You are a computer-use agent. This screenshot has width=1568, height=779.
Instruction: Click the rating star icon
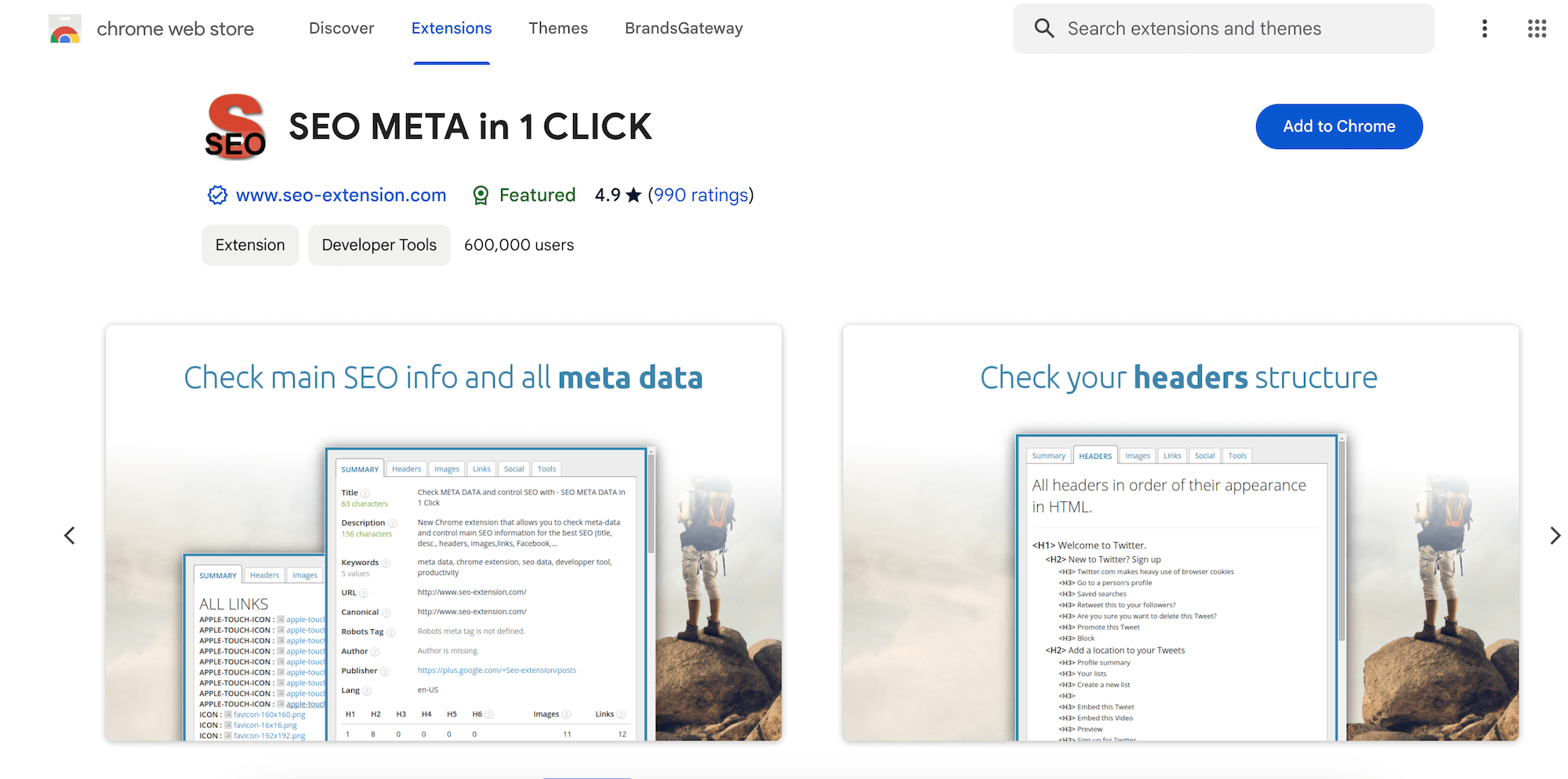pos(633,195)
